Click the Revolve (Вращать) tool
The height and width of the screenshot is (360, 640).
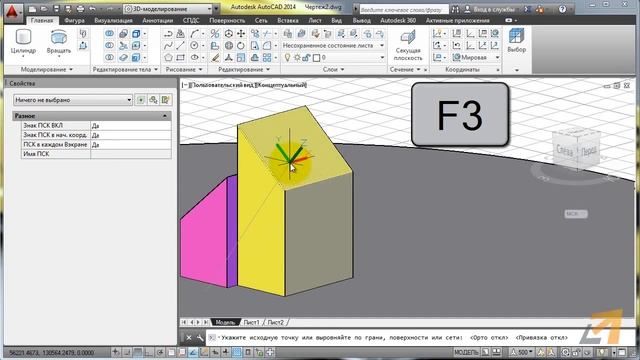pyautogui.click(x=59, y=42)
